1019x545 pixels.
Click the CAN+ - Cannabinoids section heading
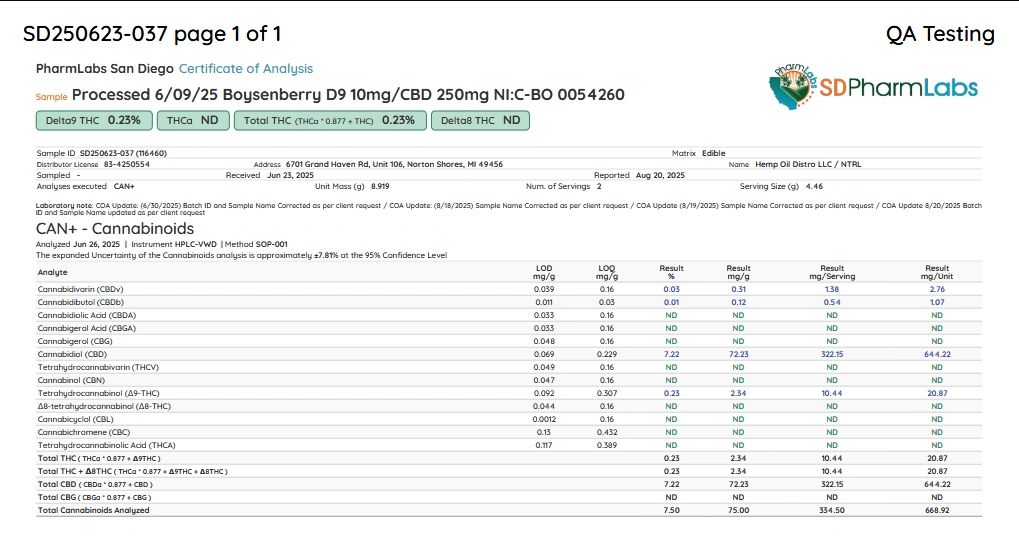coord(115,229)
